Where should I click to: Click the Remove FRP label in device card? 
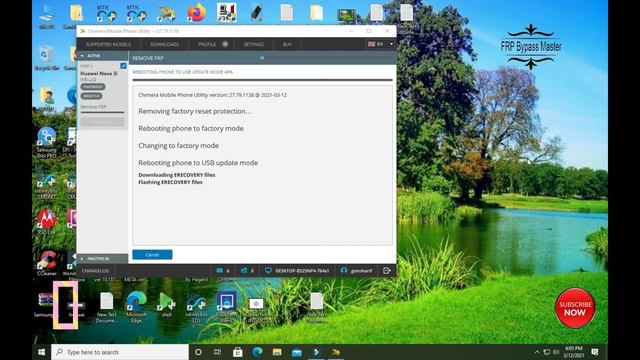93,107
